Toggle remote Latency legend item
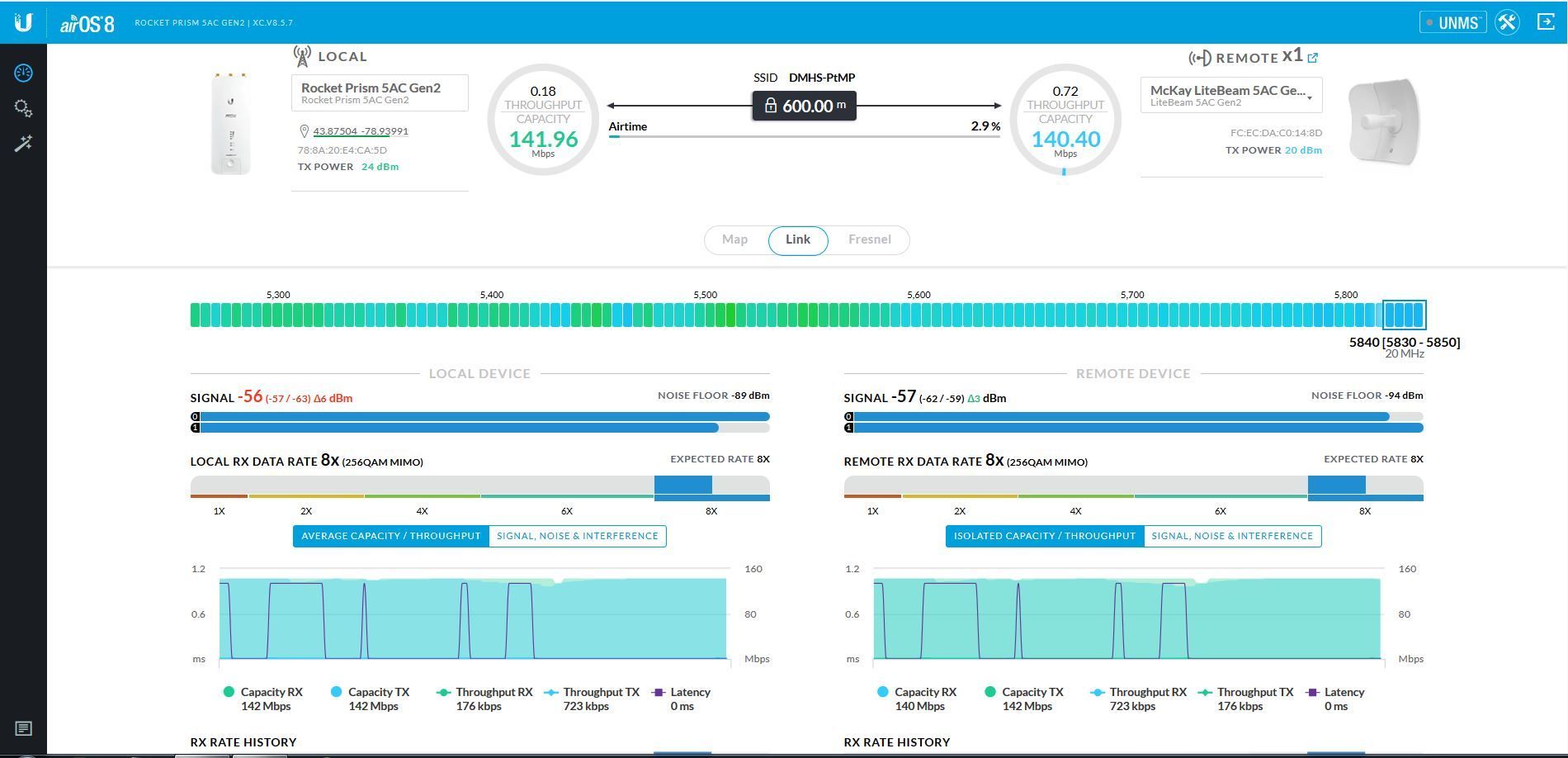The height and width of the screenshot is (758, 1568). pos(1335,699)
